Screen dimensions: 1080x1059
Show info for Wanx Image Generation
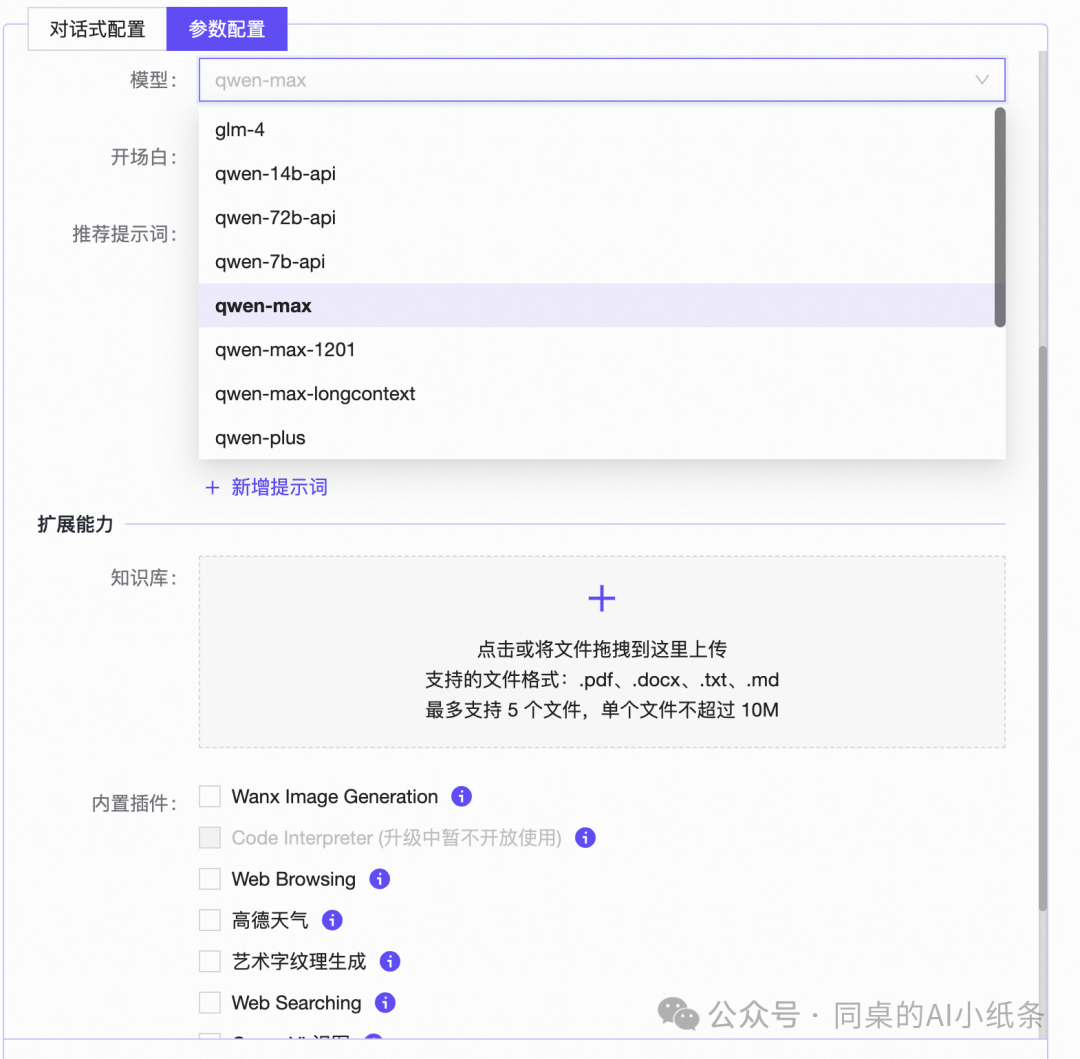click(461, 796)
